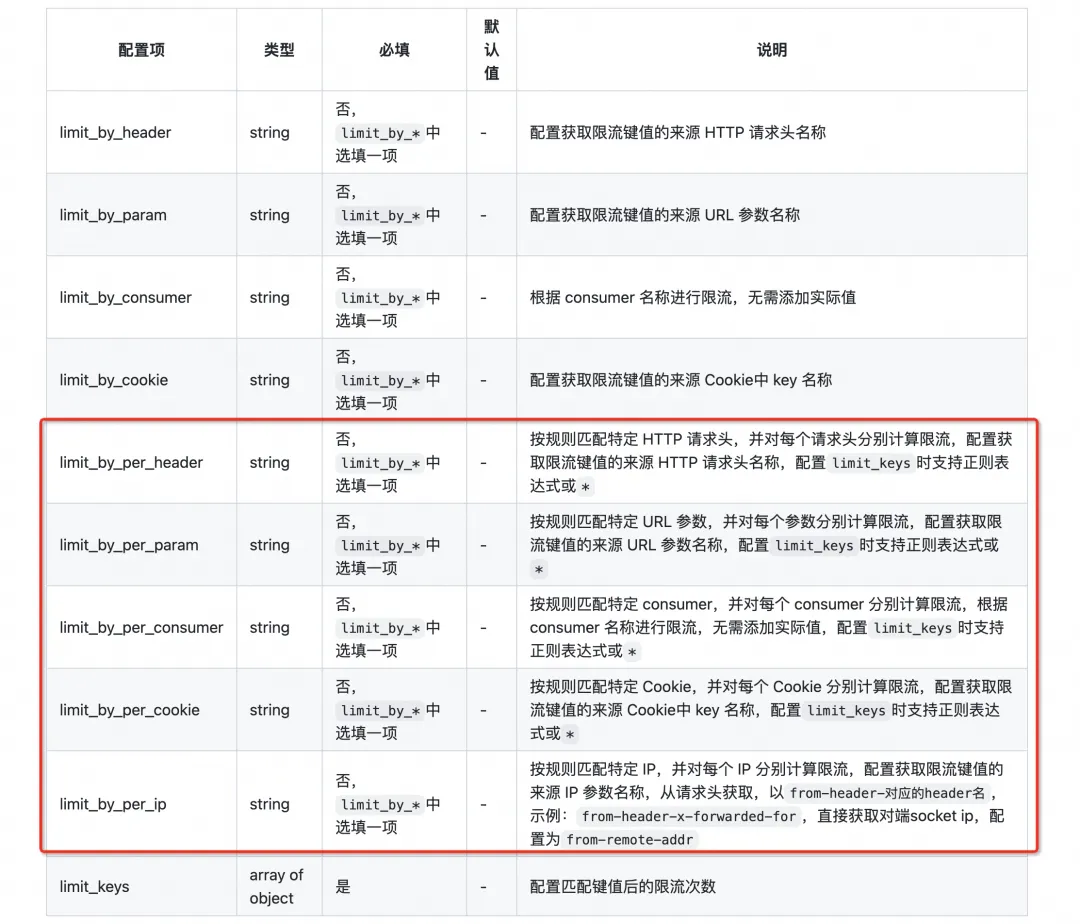Click the from-header-x-forwarded-for code example
The width and height of the screenshot is (1080, 924).
tap(689, 816)
